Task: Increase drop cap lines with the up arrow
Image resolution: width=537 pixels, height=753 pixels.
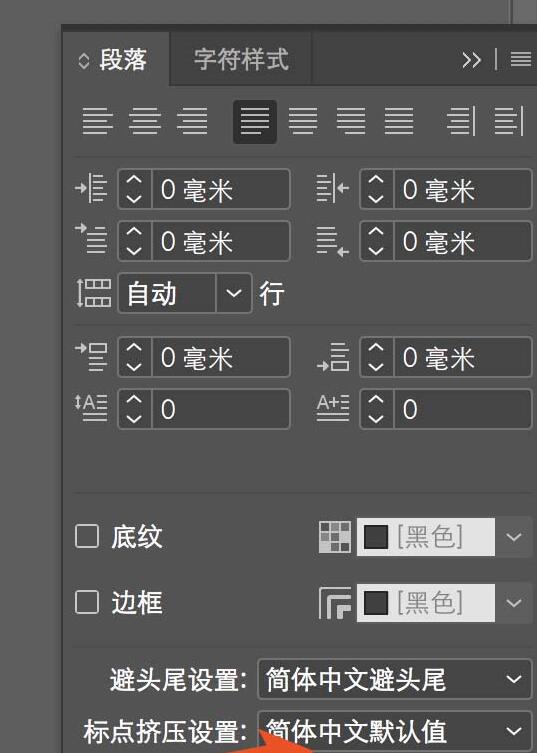Action: click(x=134, y=400)
